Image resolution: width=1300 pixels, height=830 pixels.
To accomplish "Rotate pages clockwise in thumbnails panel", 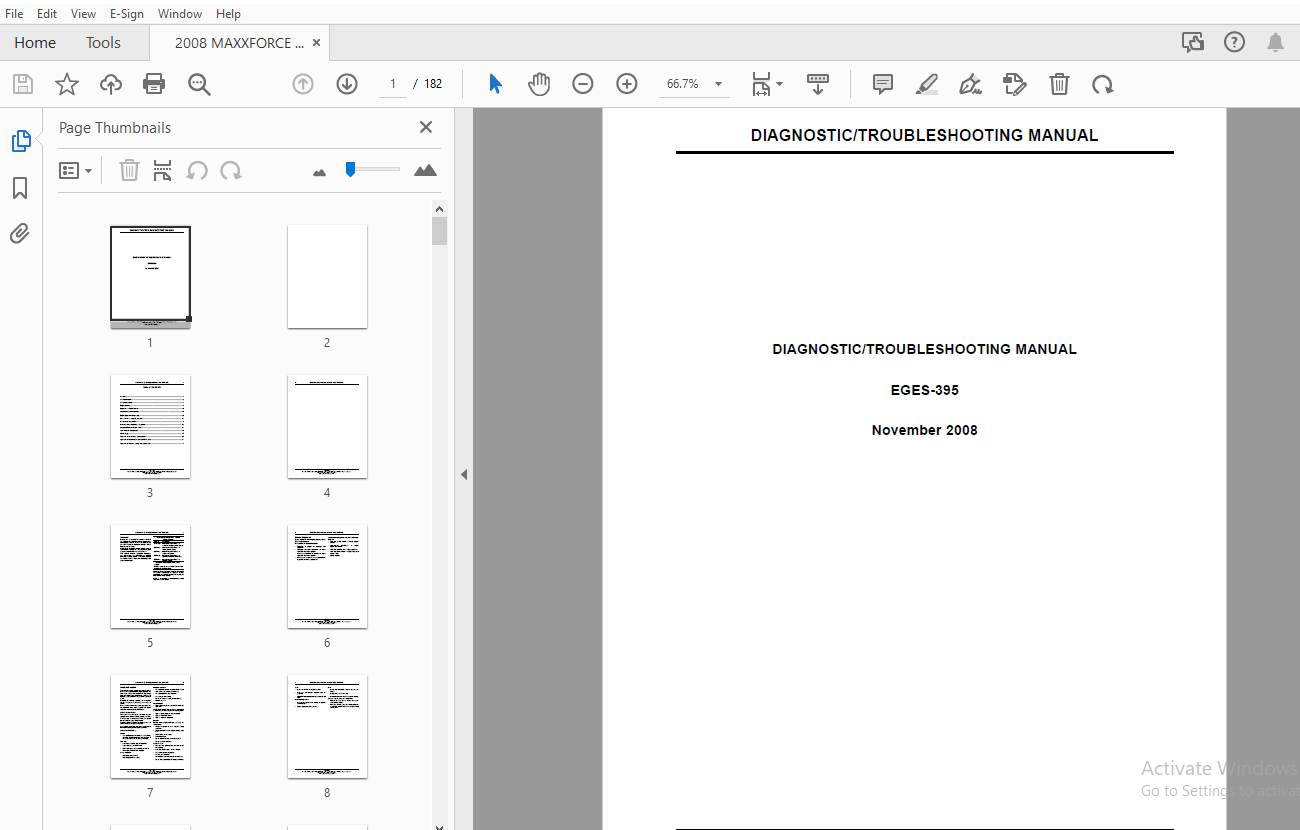I will 231,170.
